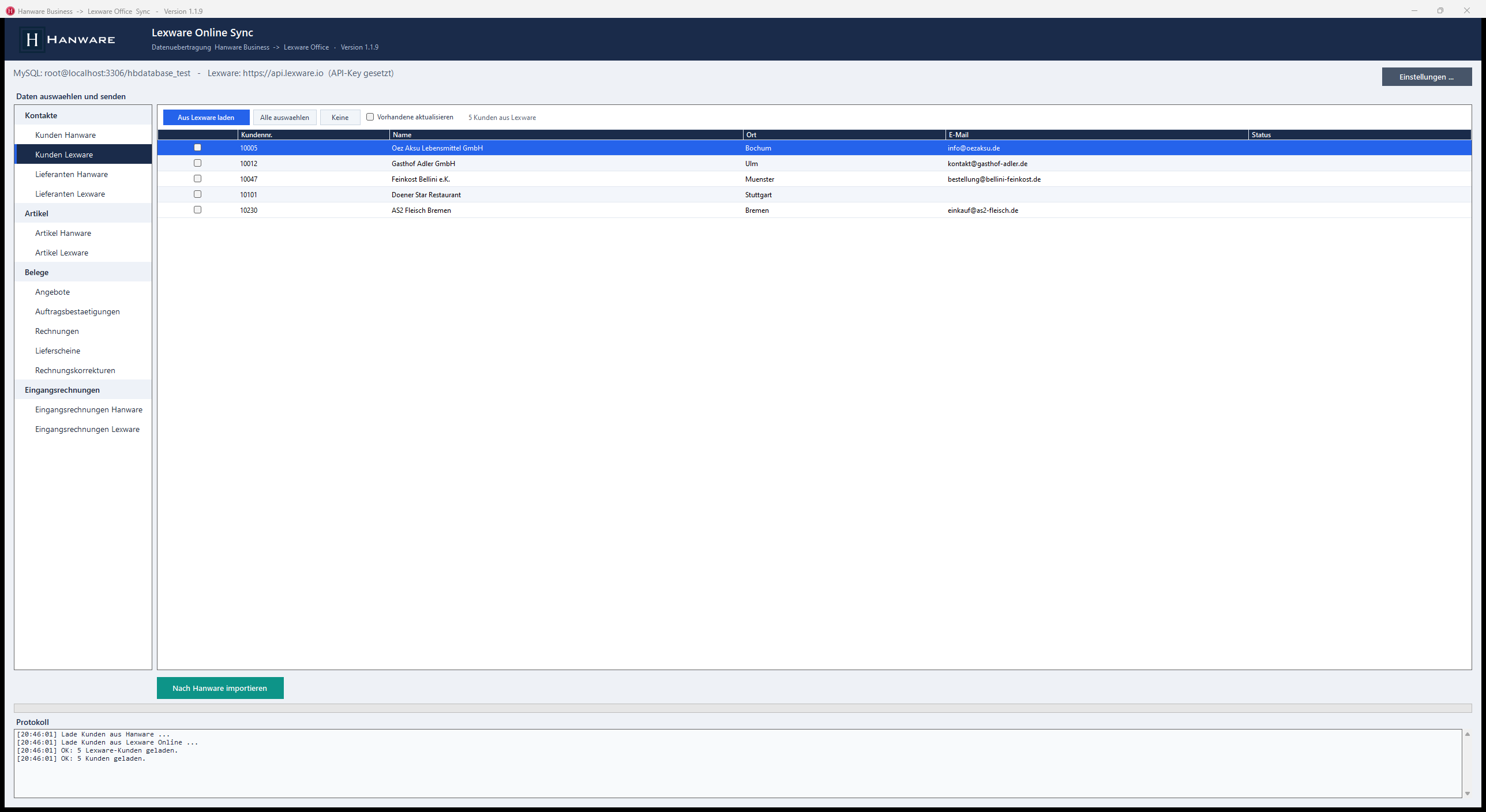This screenshot has height=812, width=1486.
Task: Click customer number 10101
Action: 249,195
